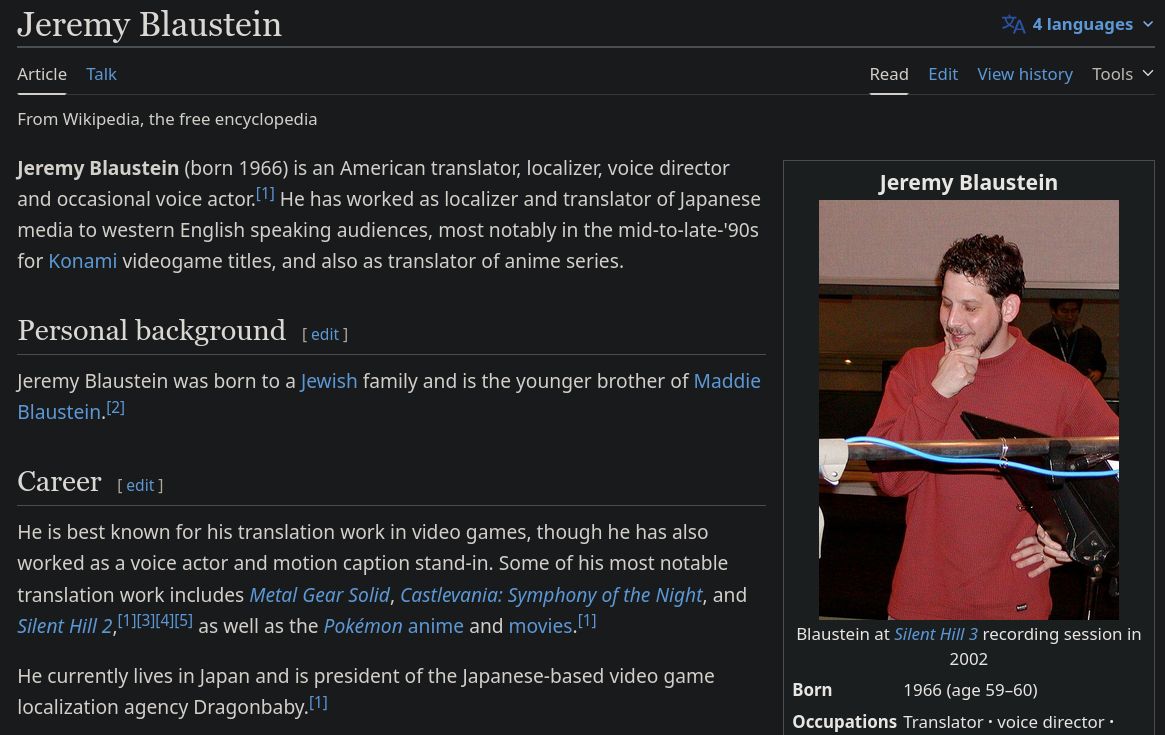Open the Maddie Blaustein link
Viewport: 1165px width, 735px height.
pos(727,381)
